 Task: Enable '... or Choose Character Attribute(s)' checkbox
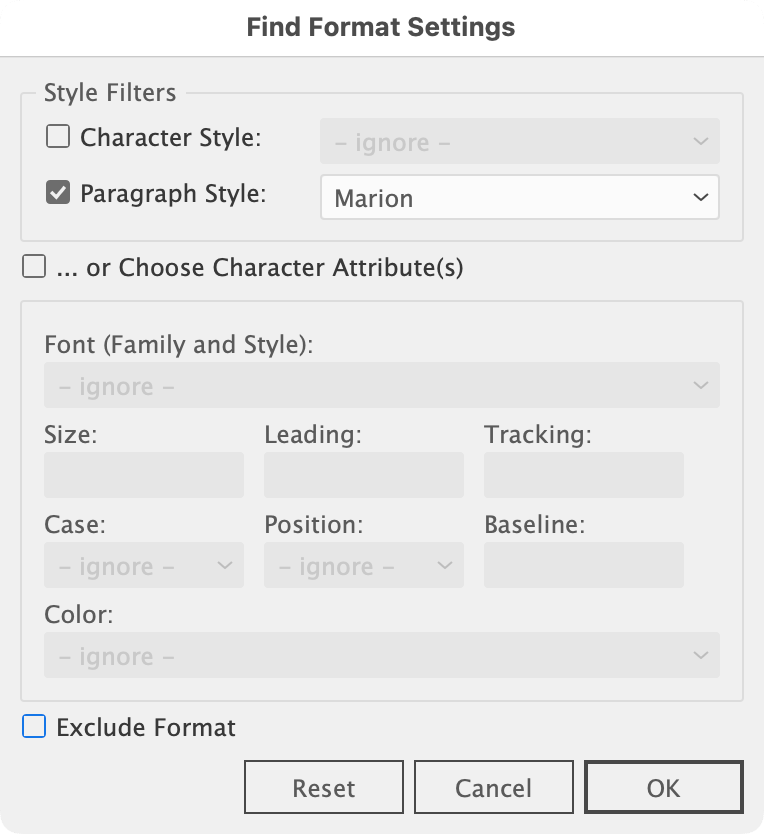(x=34, y=267)
